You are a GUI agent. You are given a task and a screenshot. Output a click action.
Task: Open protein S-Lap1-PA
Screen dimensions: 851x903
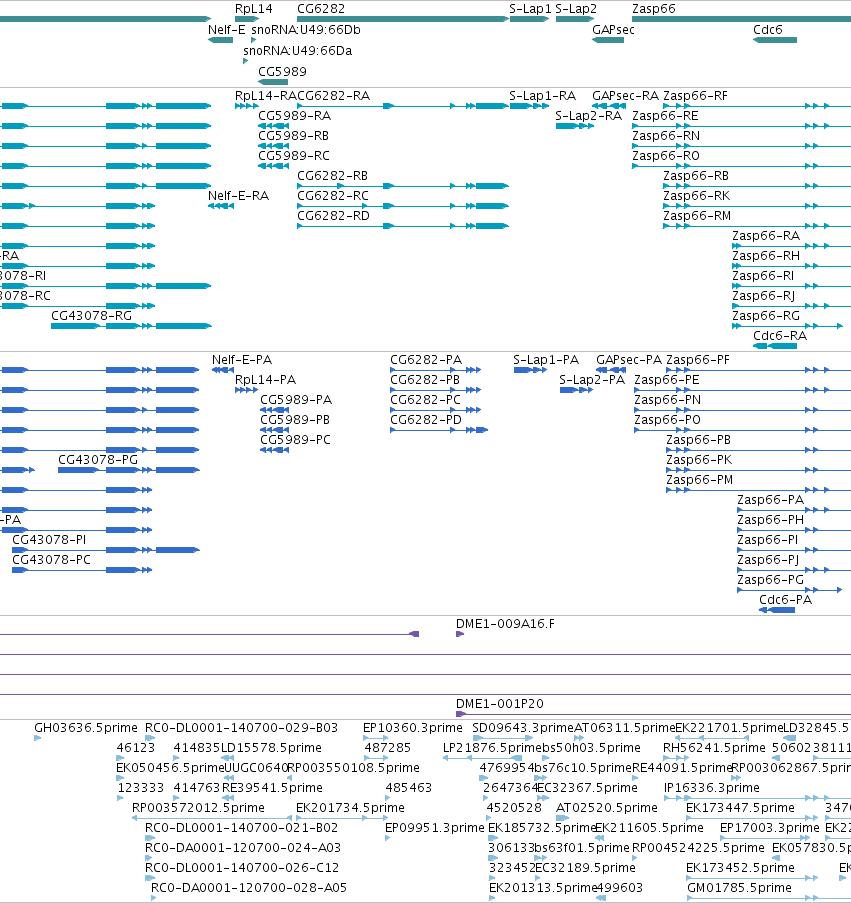coord(546,360)
